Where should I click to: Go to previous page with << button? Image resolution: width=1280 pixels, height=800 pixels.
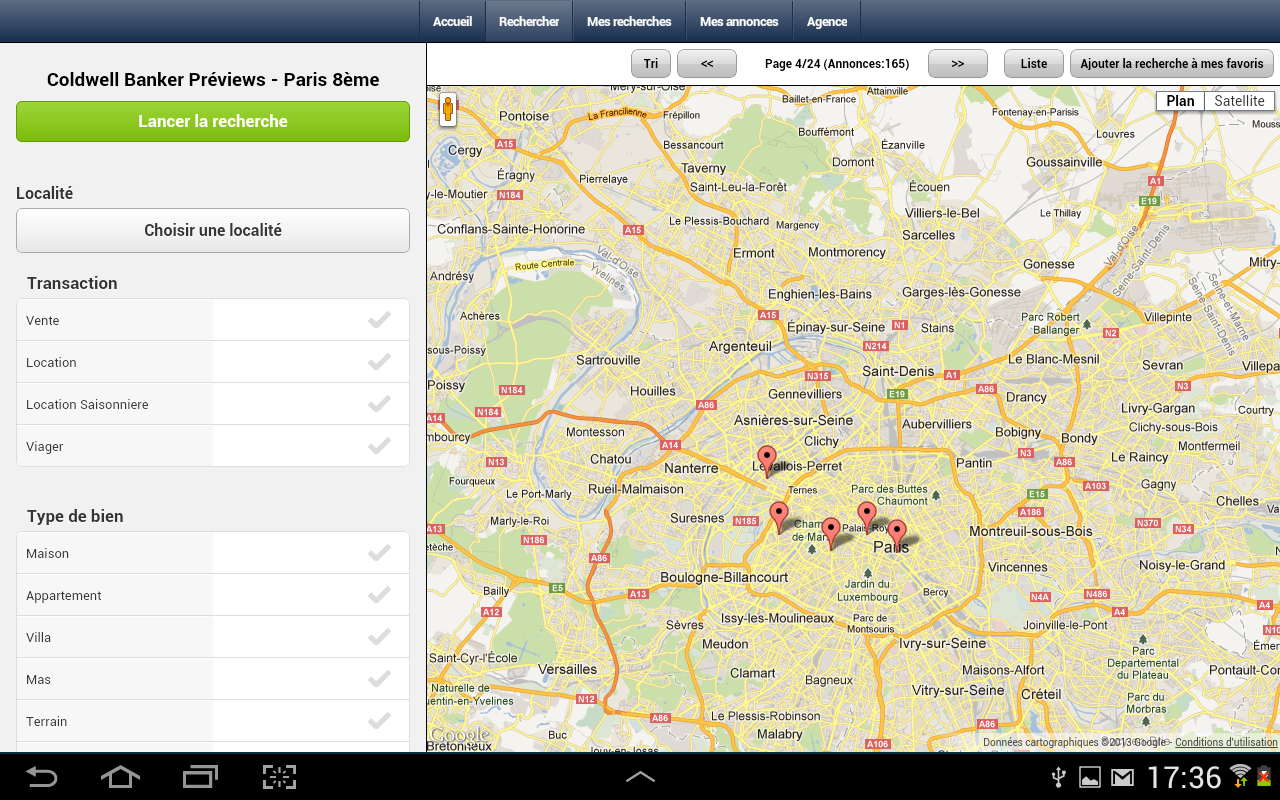pyautogui.click(x=707, y=63)
